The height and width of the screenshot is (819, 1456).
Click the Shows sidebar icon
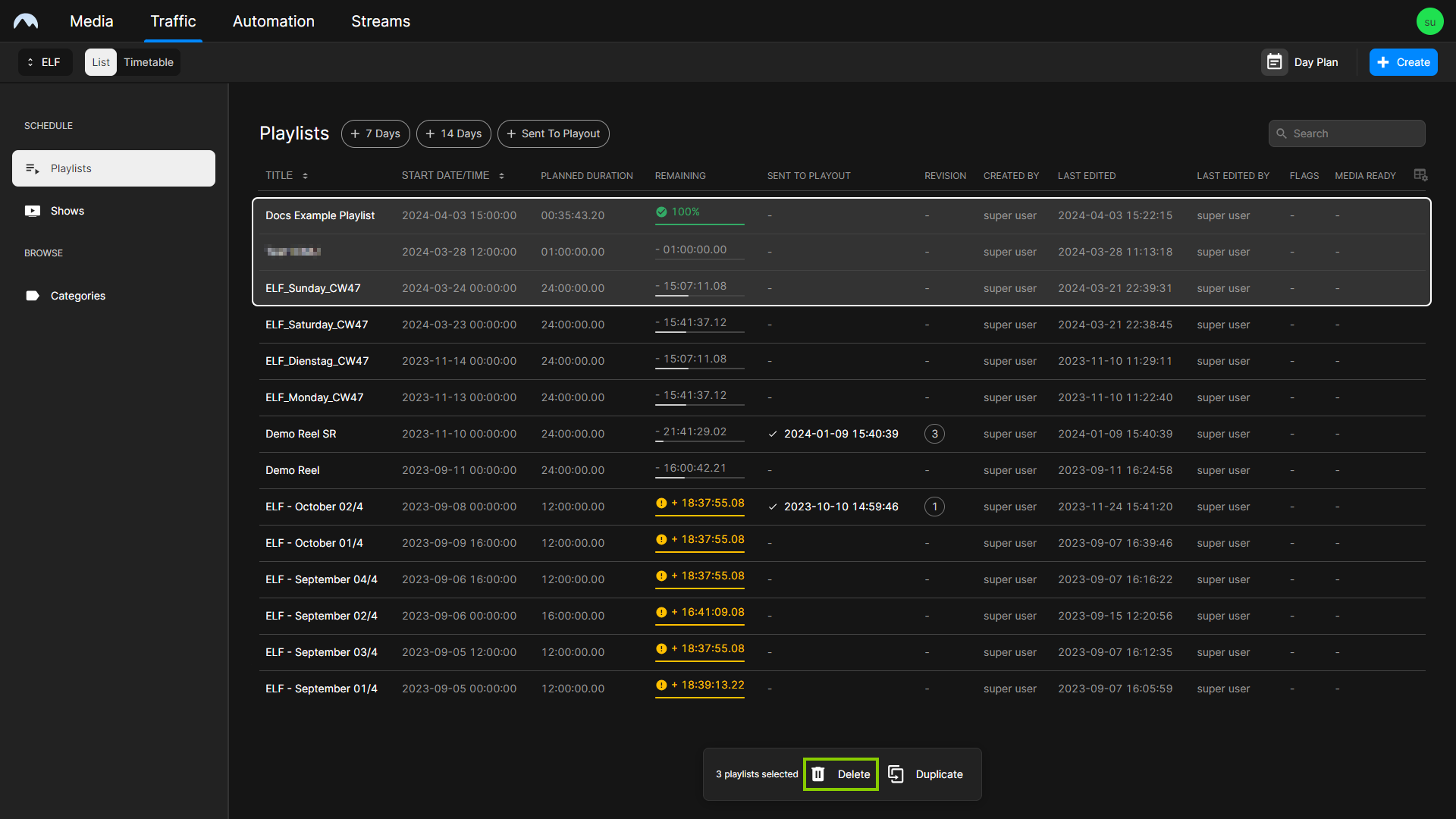click(32, 211)
